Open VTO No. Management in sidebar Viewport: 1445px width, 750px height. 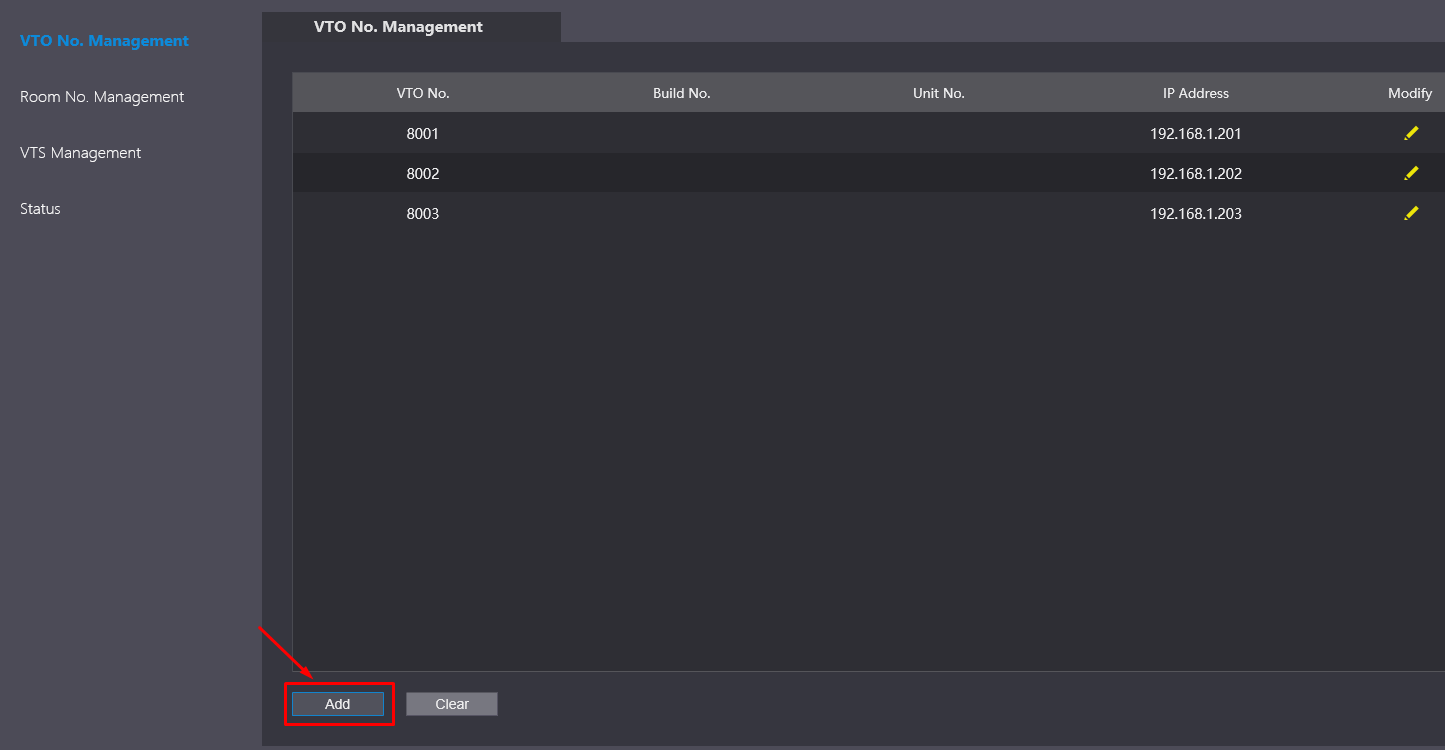pos(104,41)
